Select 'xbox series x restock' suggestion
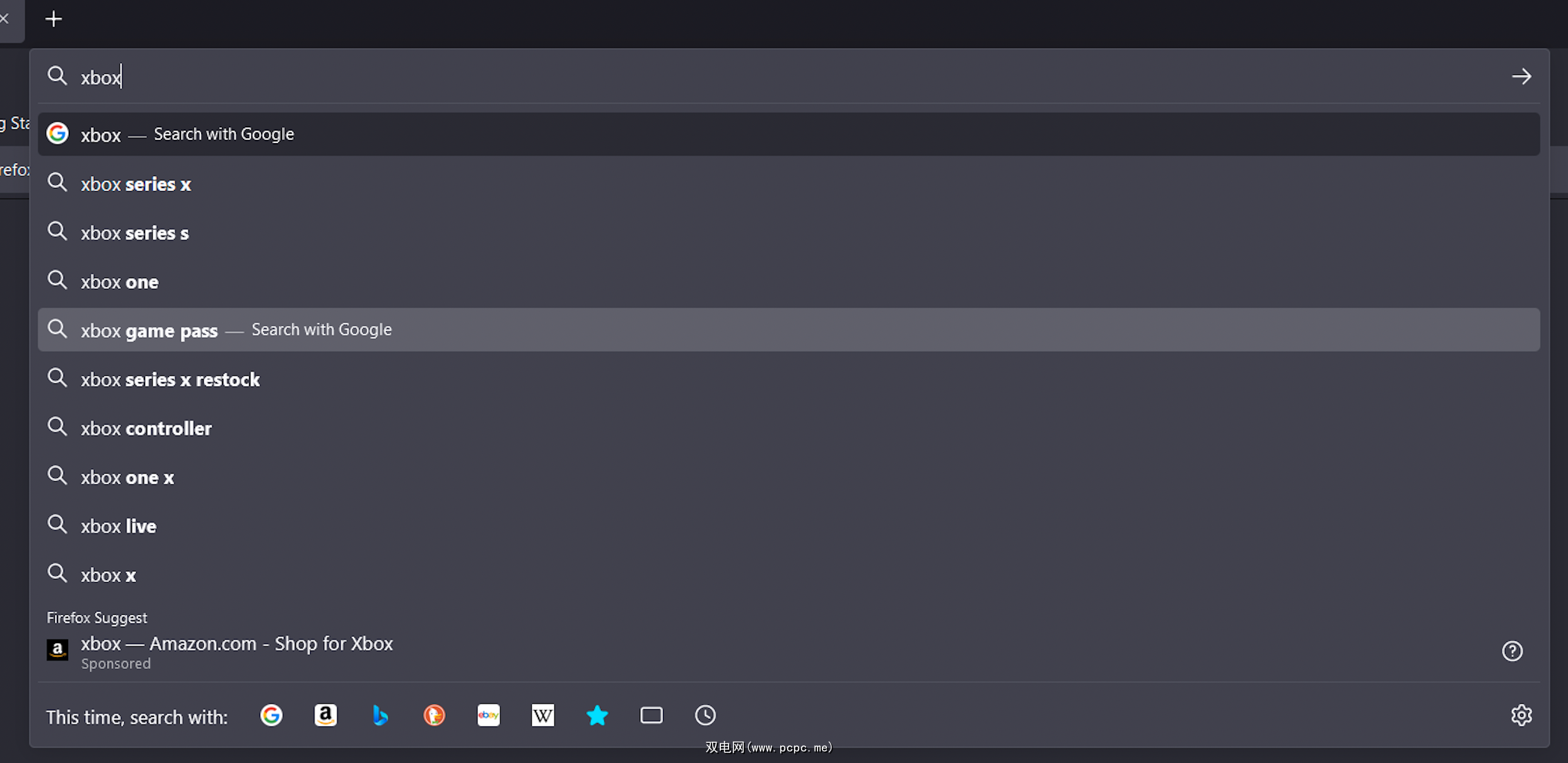Image resolution: width=1568 pixels, height=763 pixels. coord(170,380)
